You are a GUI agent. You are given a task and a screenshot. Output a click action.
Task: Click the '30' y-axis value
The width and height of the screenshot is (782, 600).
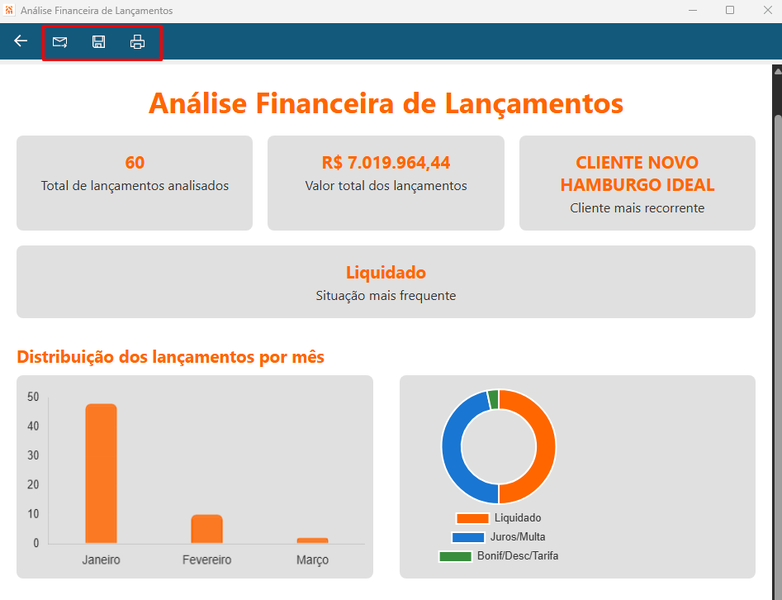click(33, 455)
